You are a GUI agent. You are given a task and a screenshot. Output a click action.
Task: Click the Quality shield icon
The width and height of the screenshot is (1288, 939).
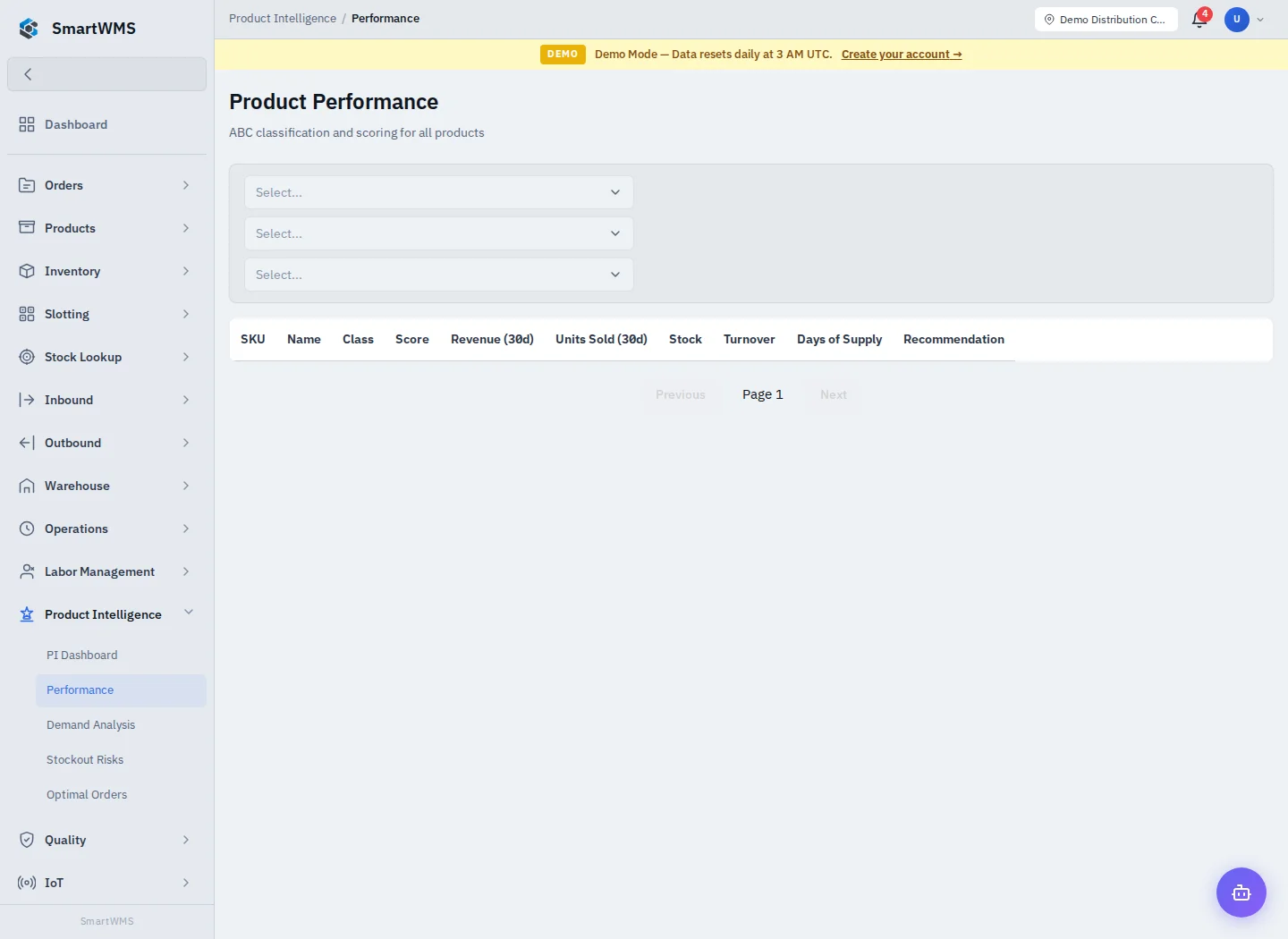tap(27, 840)
